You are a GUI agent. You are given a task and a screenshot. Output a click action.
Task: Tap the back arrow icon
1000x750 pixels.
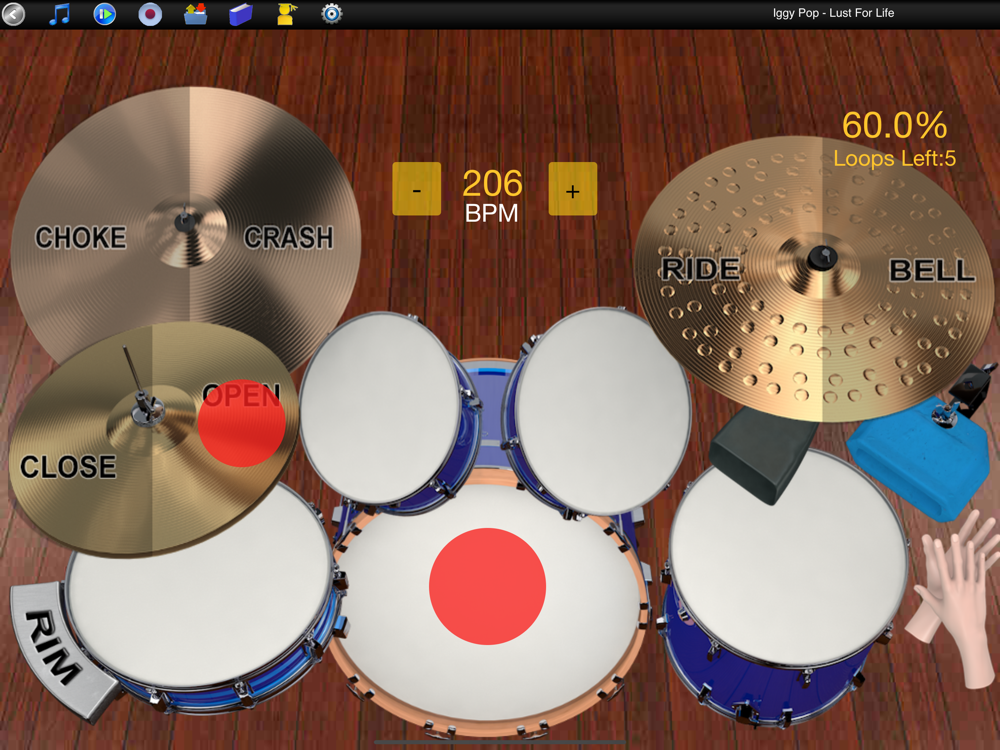click(13, 13)
